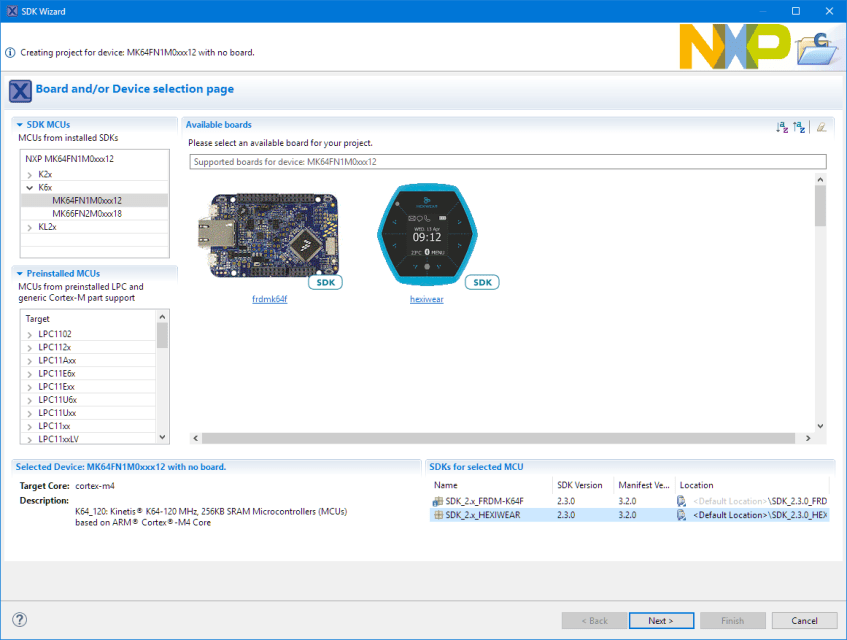Click the Next button
Image resolution: width=847 pixels, height=640 pixels.
coord(661,620)
